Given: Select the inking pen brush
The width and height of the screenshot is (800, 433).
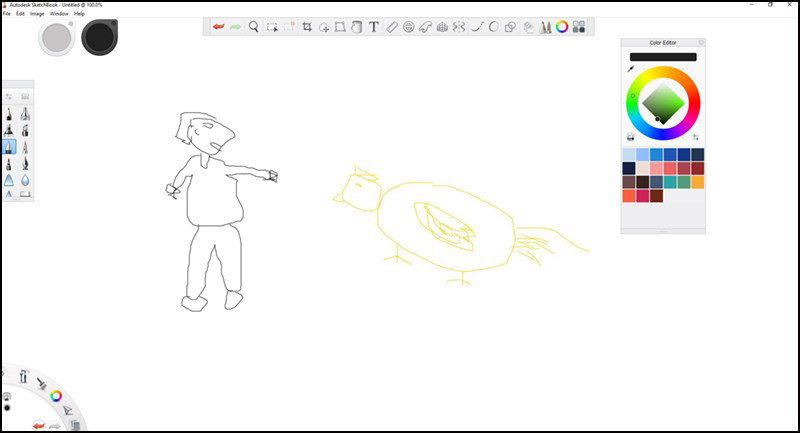Looking at the screenshot, I should point(25,164).
